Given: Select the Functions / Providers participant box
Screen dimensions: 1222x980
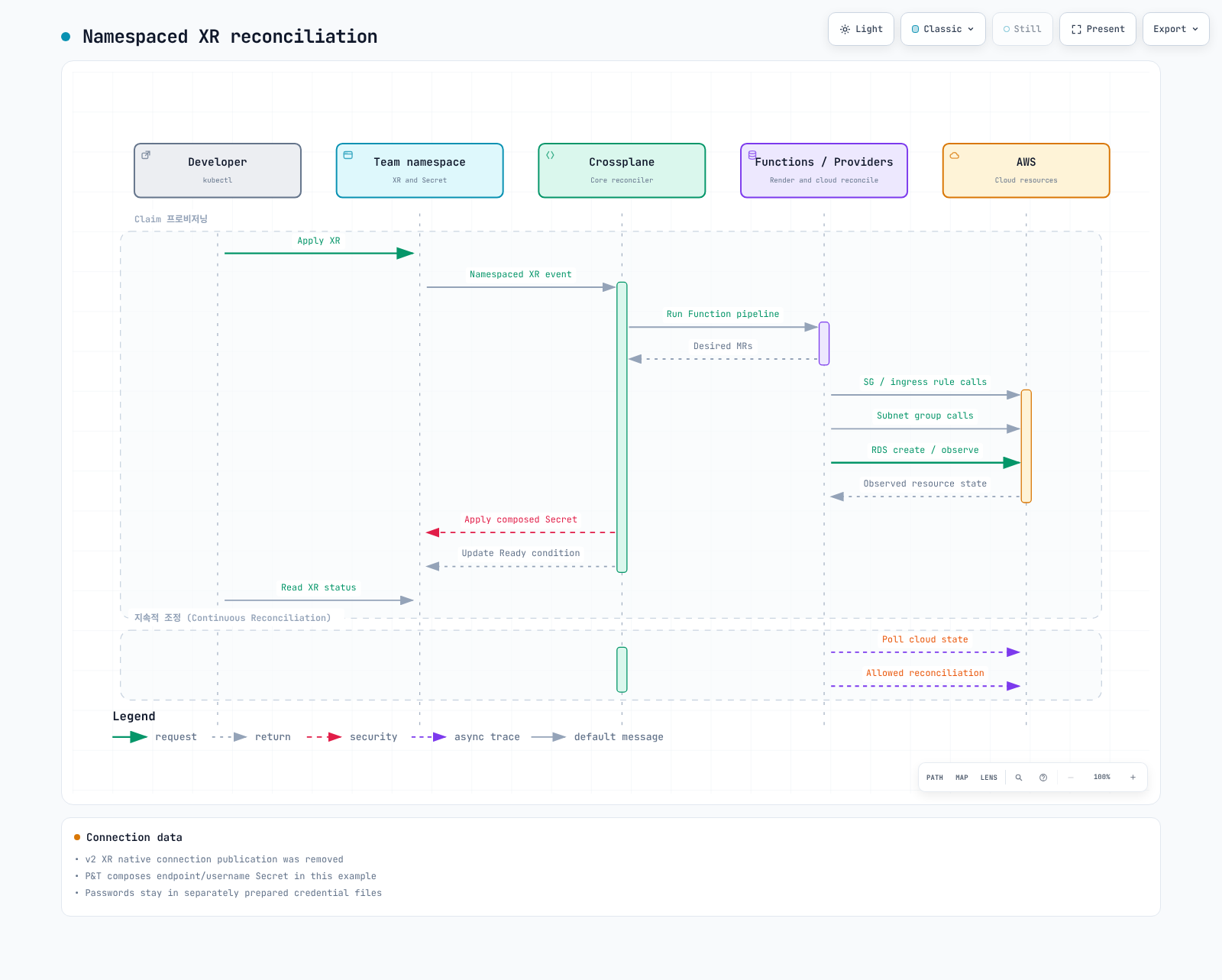Looking at the screenshot, I should pyautogui.click(x=824, y=170).
